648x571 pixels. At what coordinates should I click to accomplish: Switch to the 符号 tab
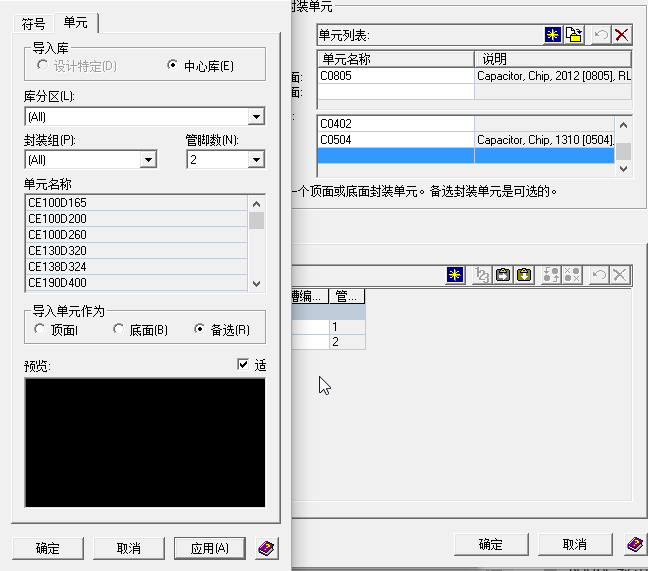click(33, 24)
